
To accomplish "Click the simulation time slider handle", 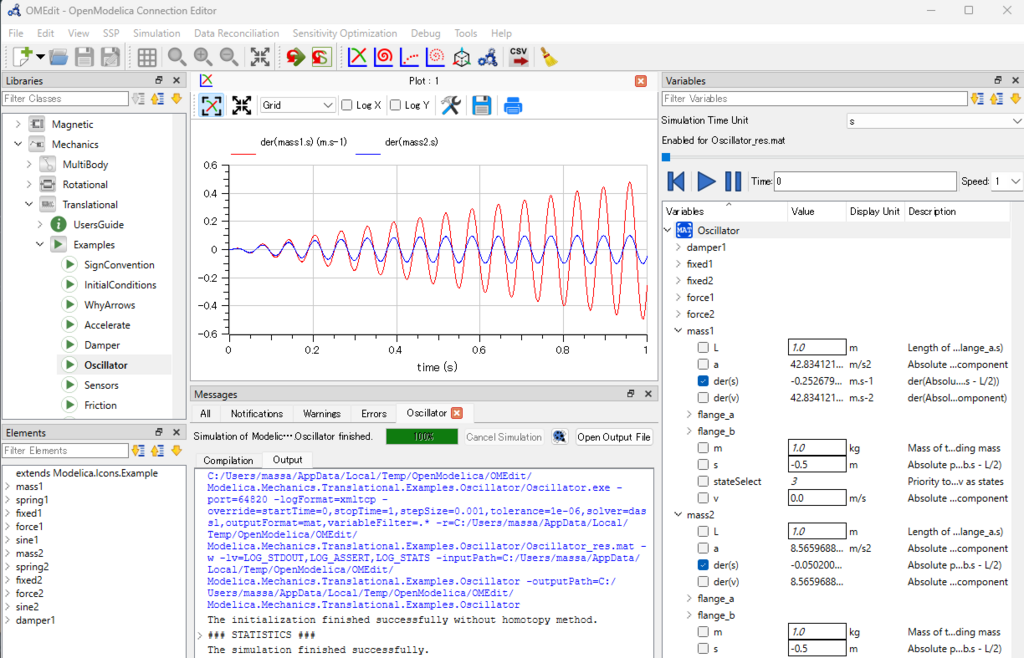I will pyautogui.click(x=666, y=156).
